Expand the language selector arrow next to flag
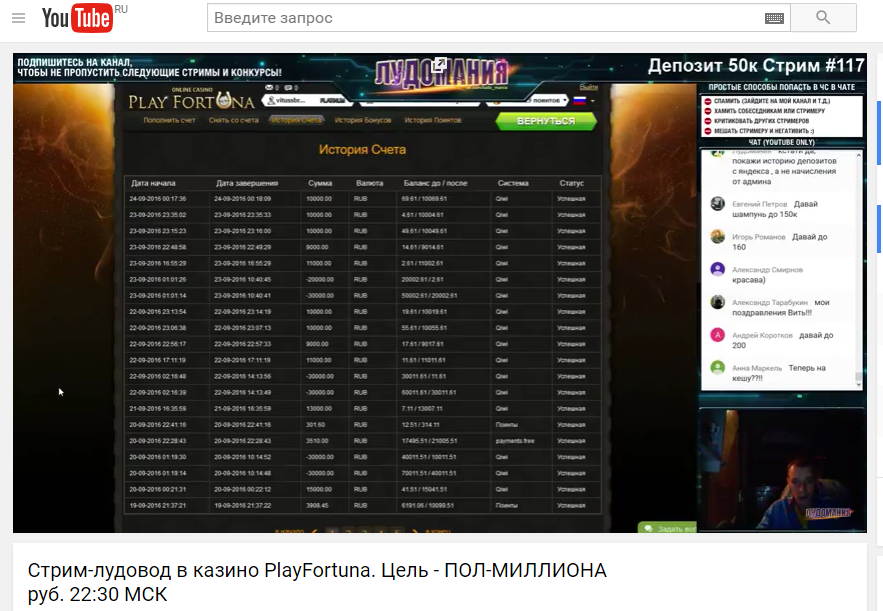 click(x=592, y=101)
